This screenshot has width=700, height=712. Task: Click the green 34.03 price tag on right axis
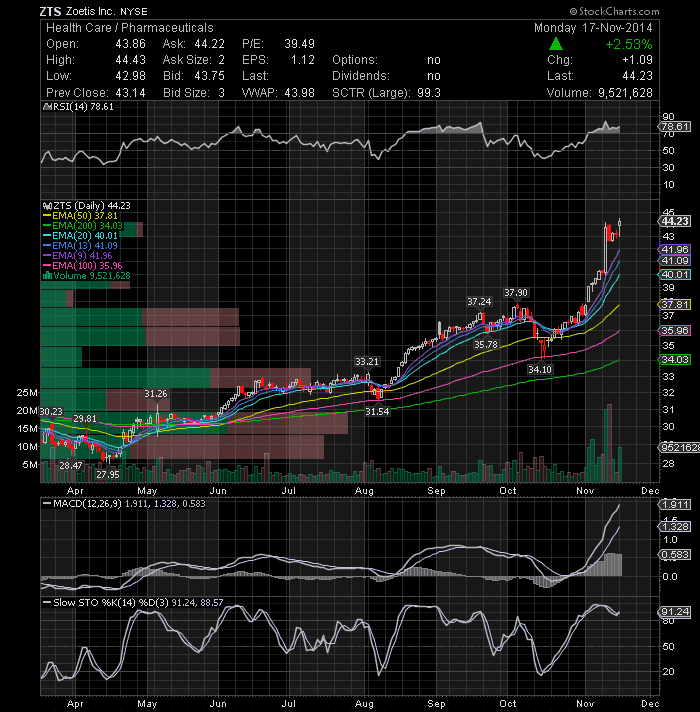675,360
